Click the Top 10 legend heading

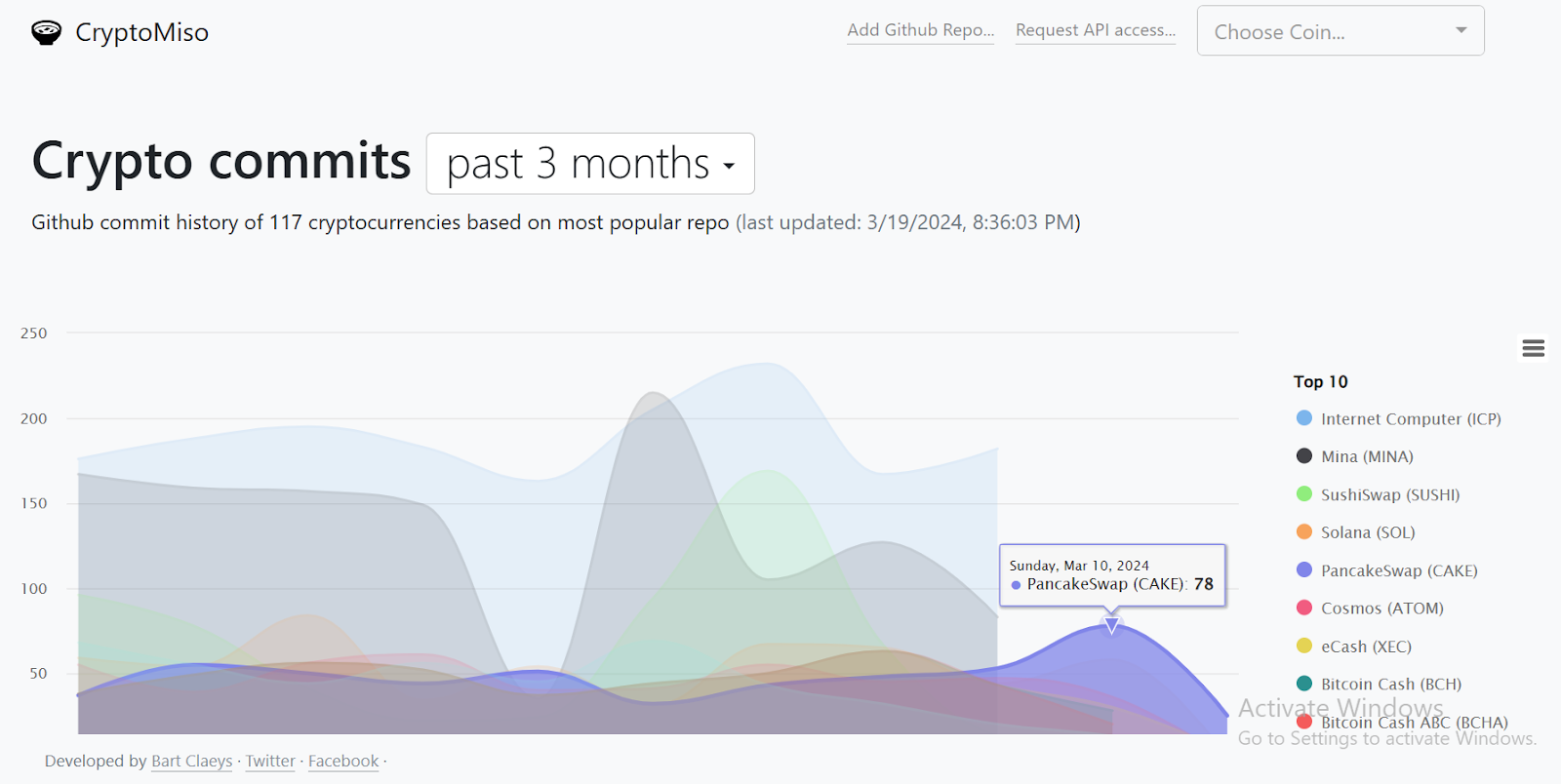[1320, 382]
